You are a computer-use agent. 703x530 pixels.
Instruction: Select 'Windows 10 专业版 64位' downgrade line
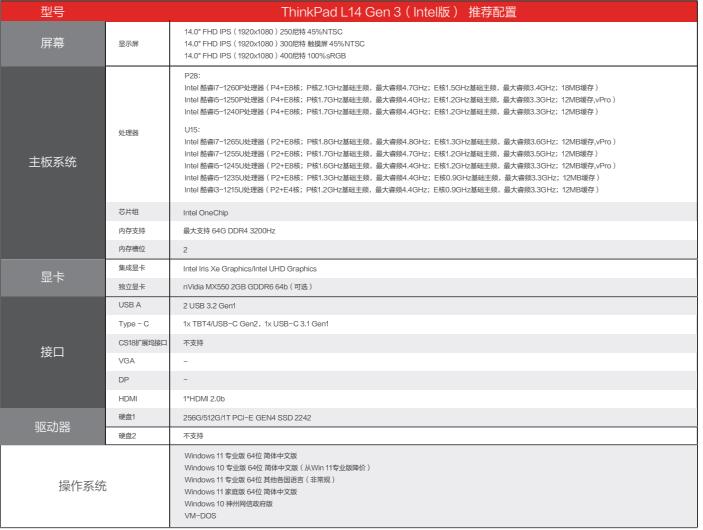tap(278, 468)
